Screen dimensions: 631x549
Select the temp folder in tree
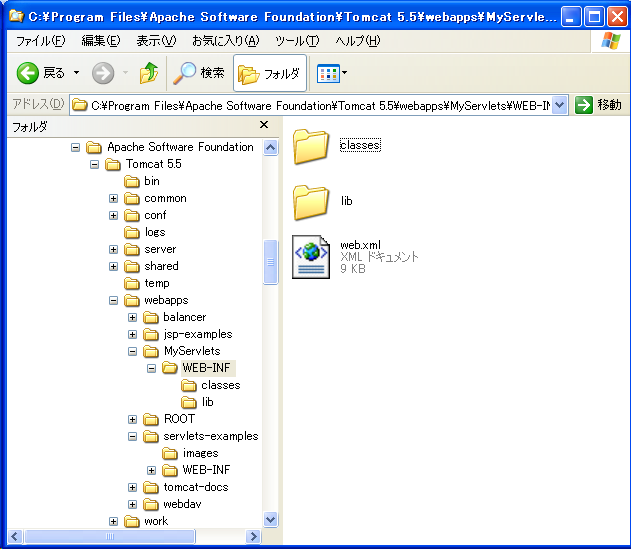[146, 283]
